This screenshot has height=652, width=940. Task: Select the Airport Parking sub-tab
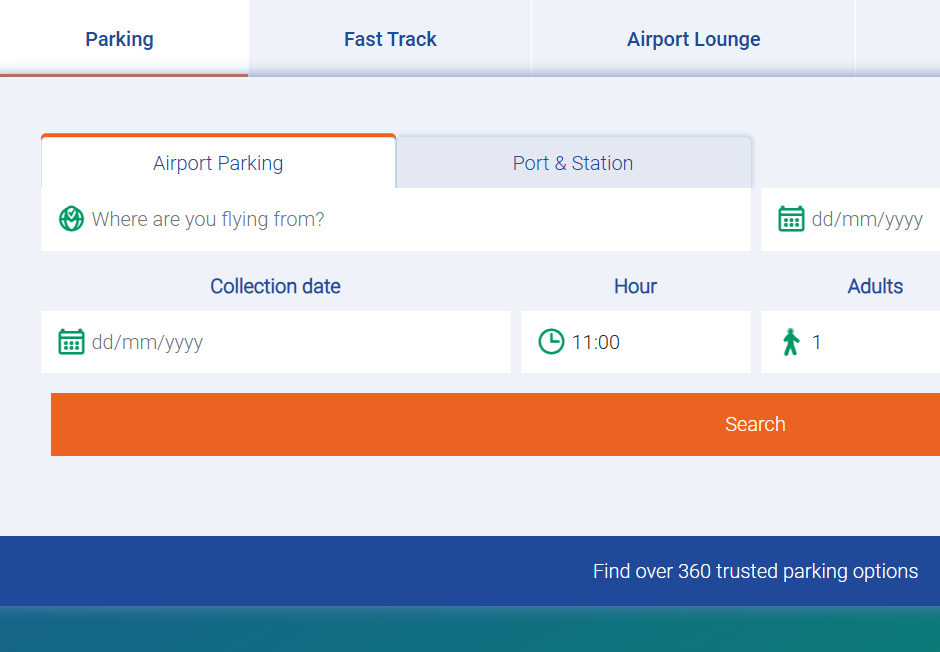pyautogui.click(x=218, y=163)
